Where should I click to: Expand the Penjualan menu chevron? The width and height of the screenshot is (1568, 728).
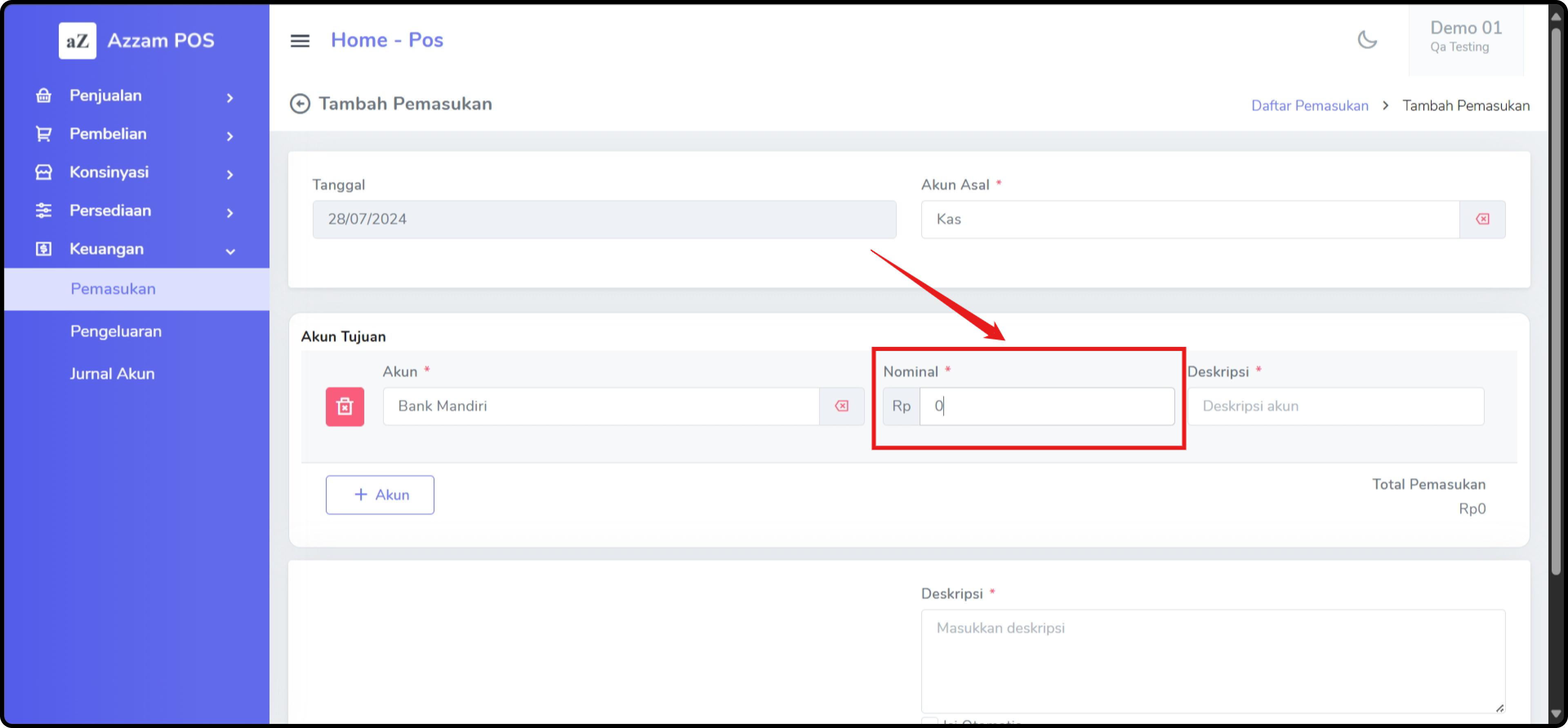point(230,97)
